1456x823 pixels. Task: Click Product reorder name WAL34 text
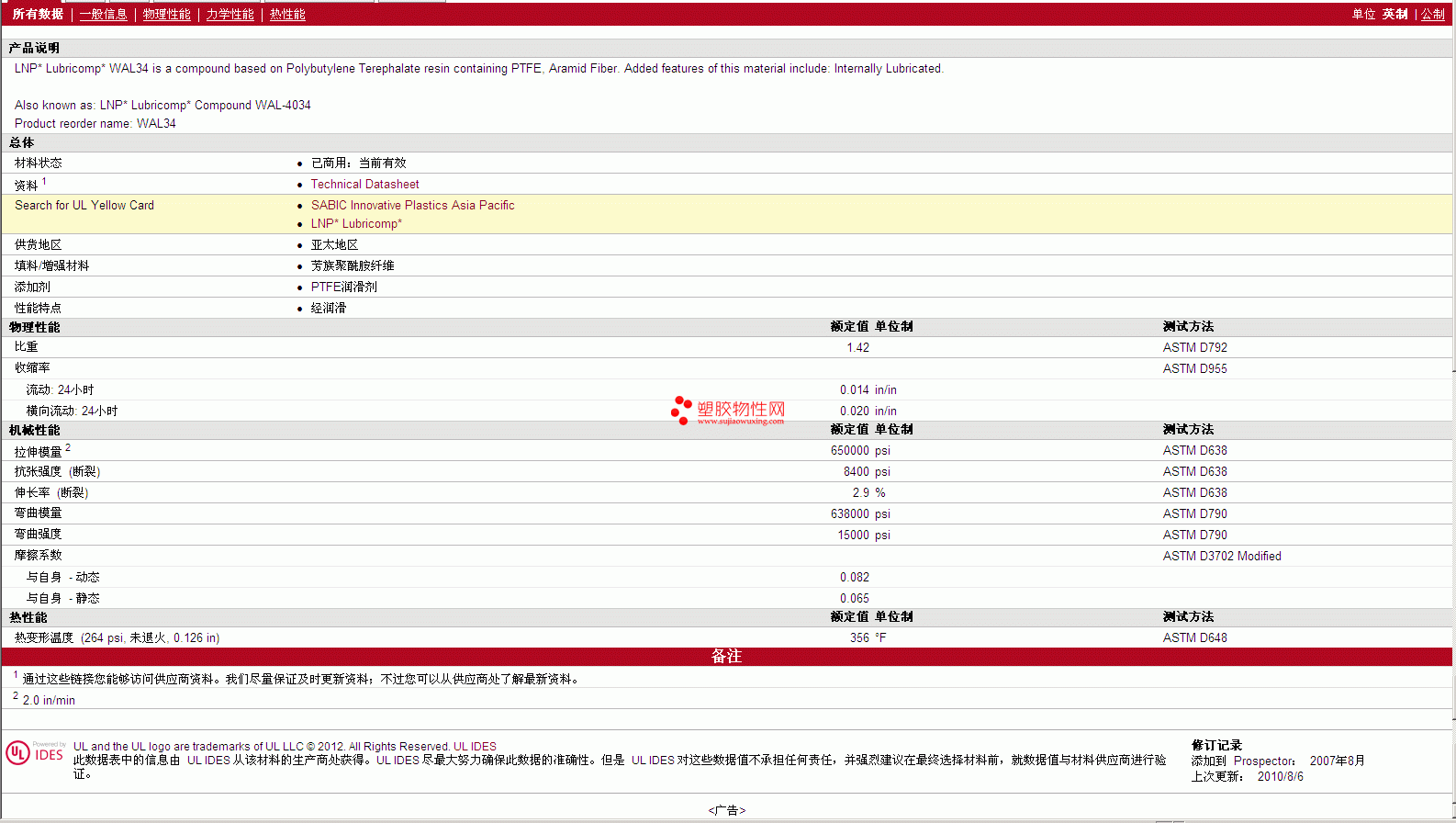95,123
